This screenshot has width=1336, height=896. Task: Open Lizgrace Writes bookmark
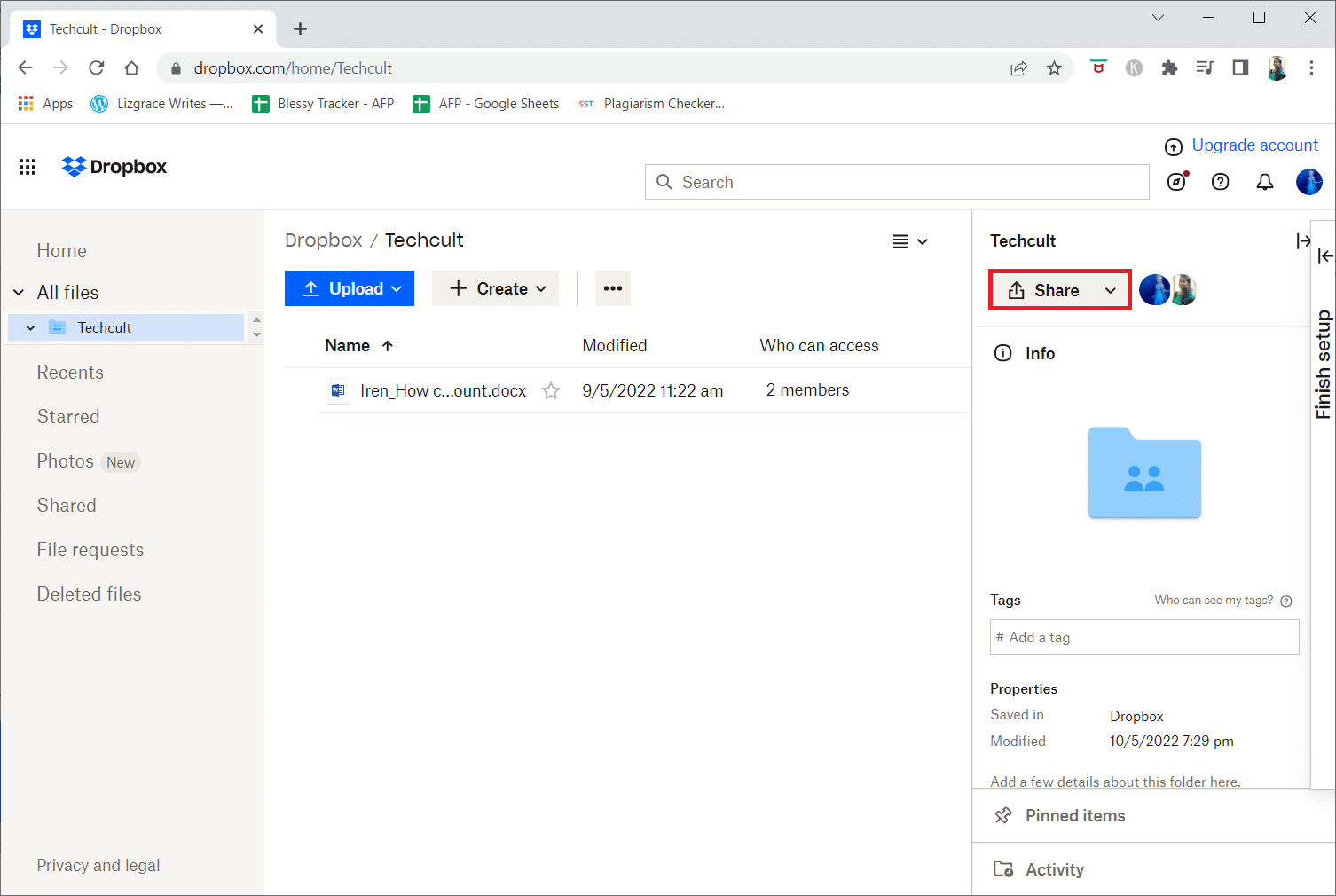tap(161, 104)
